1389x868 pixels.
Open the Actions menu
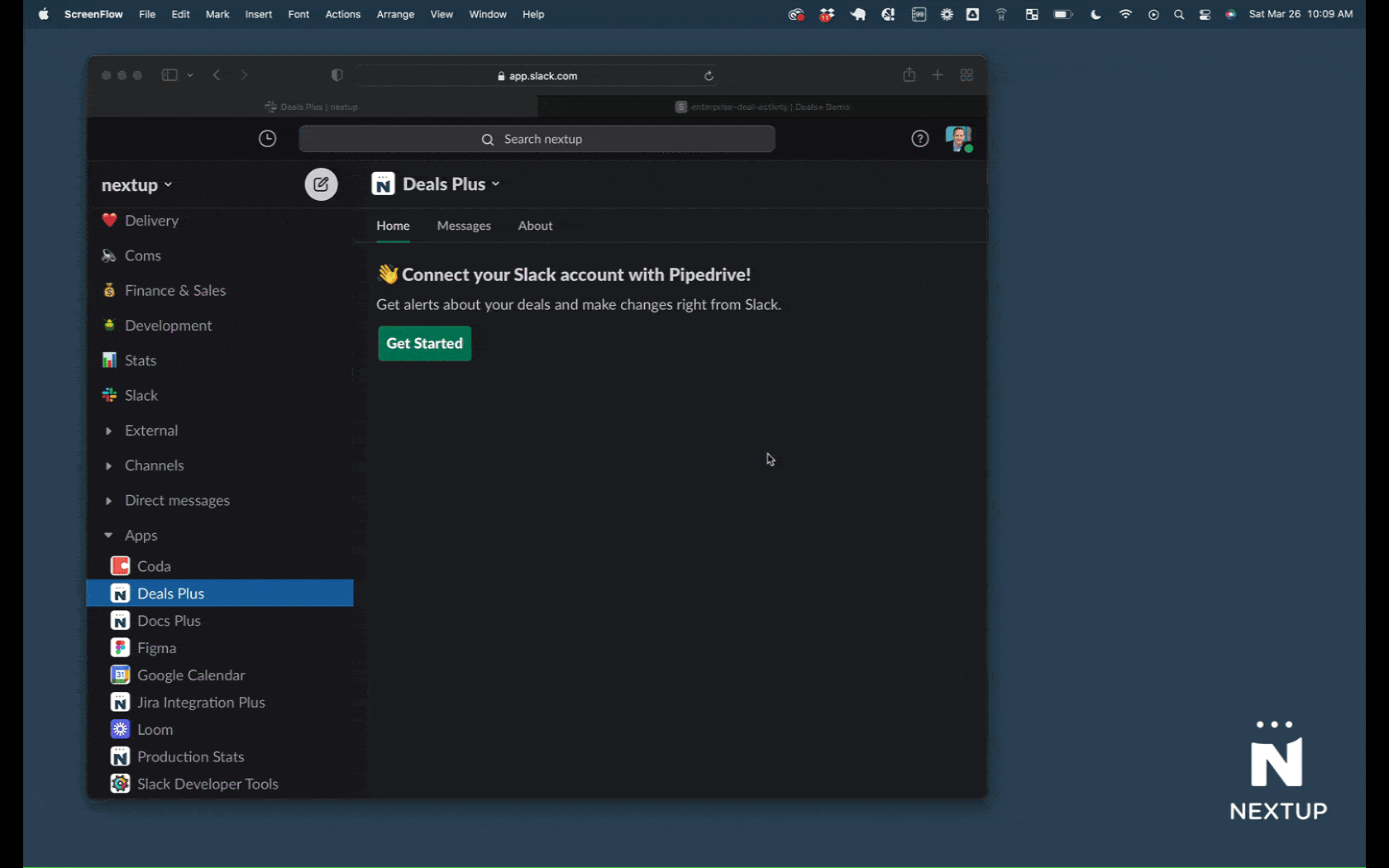pos(342,14)
